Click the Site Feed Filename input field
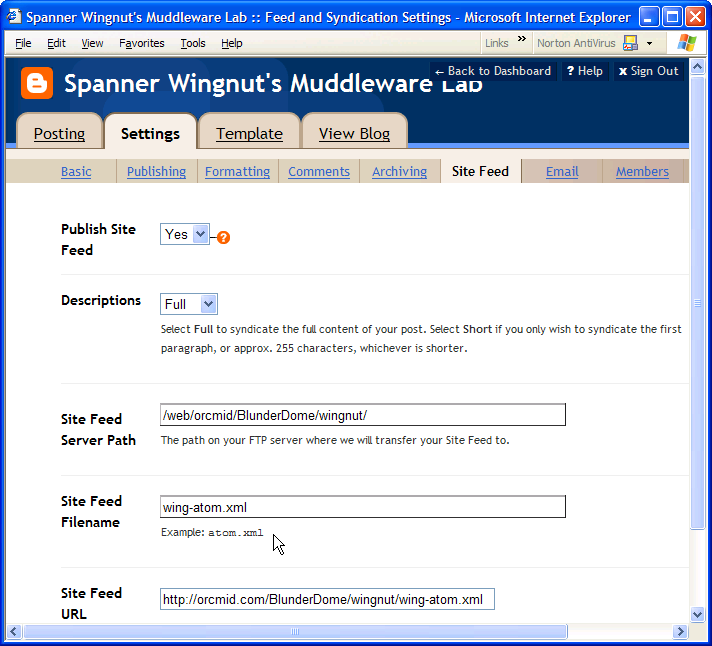The height and width of the screenshot is (646, 712). 362,507
